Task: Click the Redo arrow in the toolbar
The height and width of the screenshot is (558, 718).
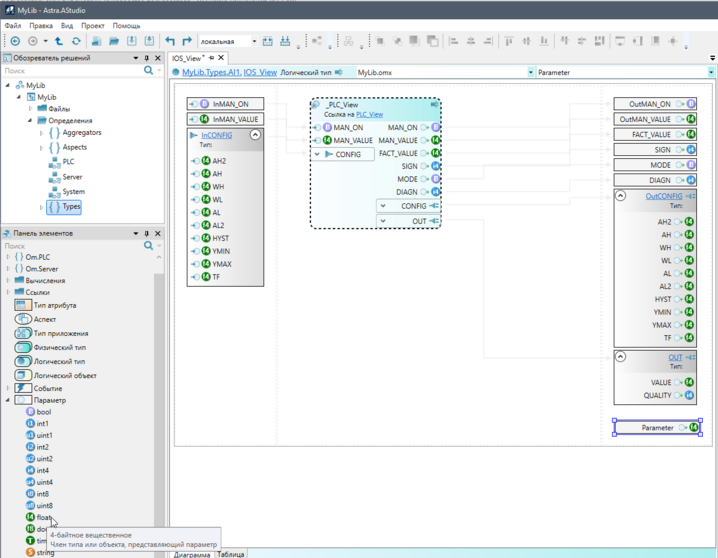Action: click(187, 41)
